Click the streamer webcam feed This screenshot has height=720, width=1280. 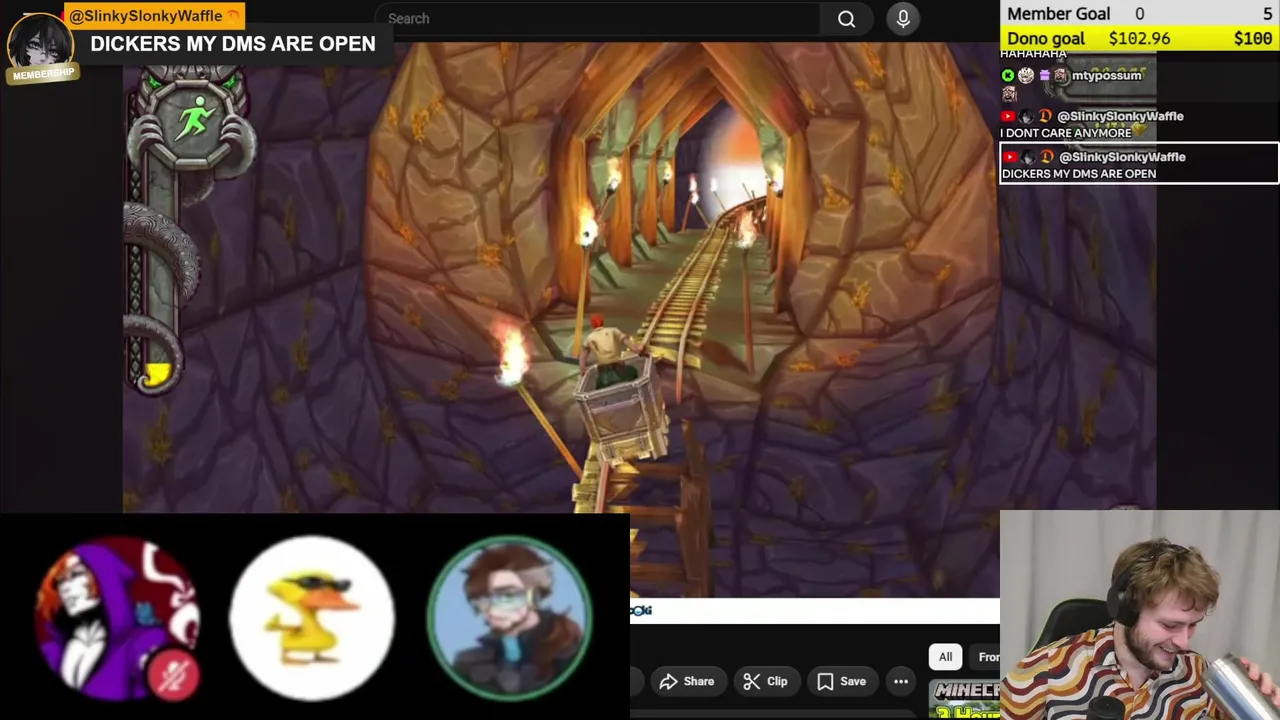point(1140,615)
